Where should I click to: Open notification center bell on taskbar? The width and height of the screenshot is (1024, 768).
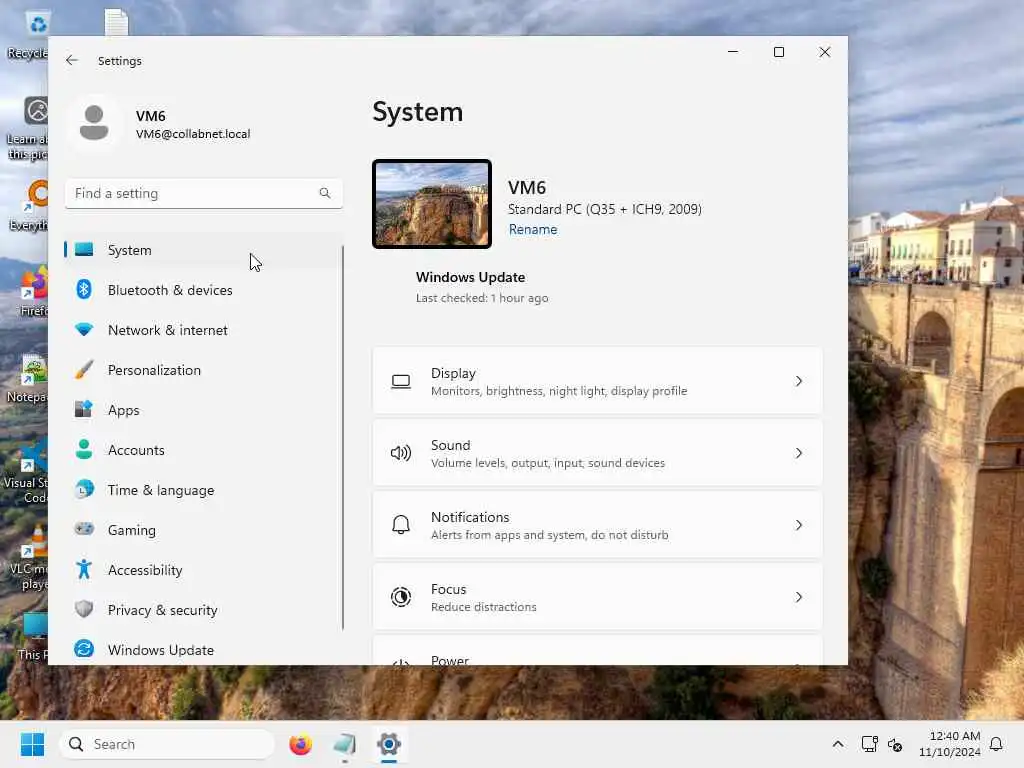pos(996,744)
